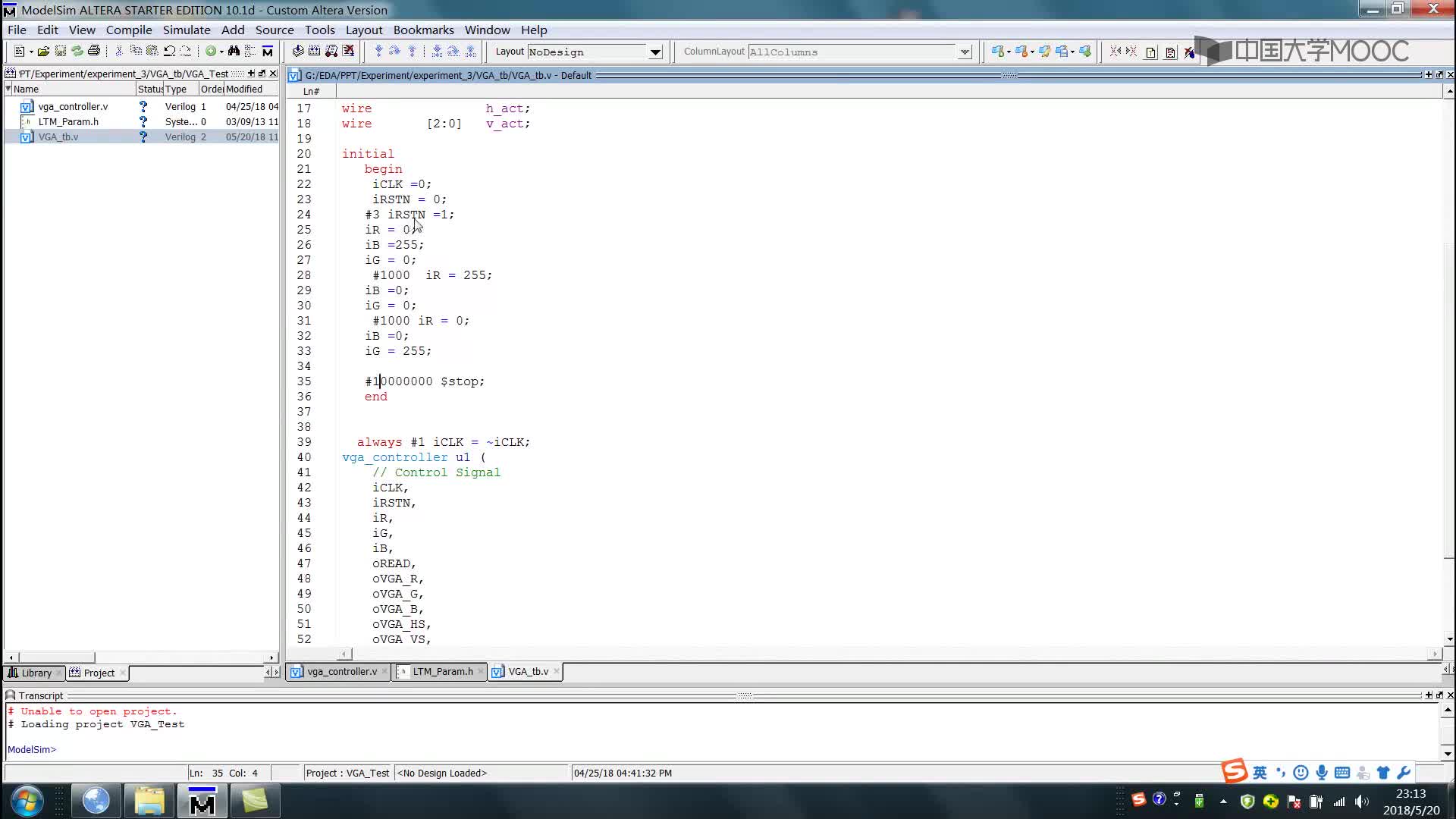Image resolution: width=1456 pixels, height=819 pixels.
Task: Click the Source annotation toolbar icon
Action: pyautogui.click(x=1170, y=52)
